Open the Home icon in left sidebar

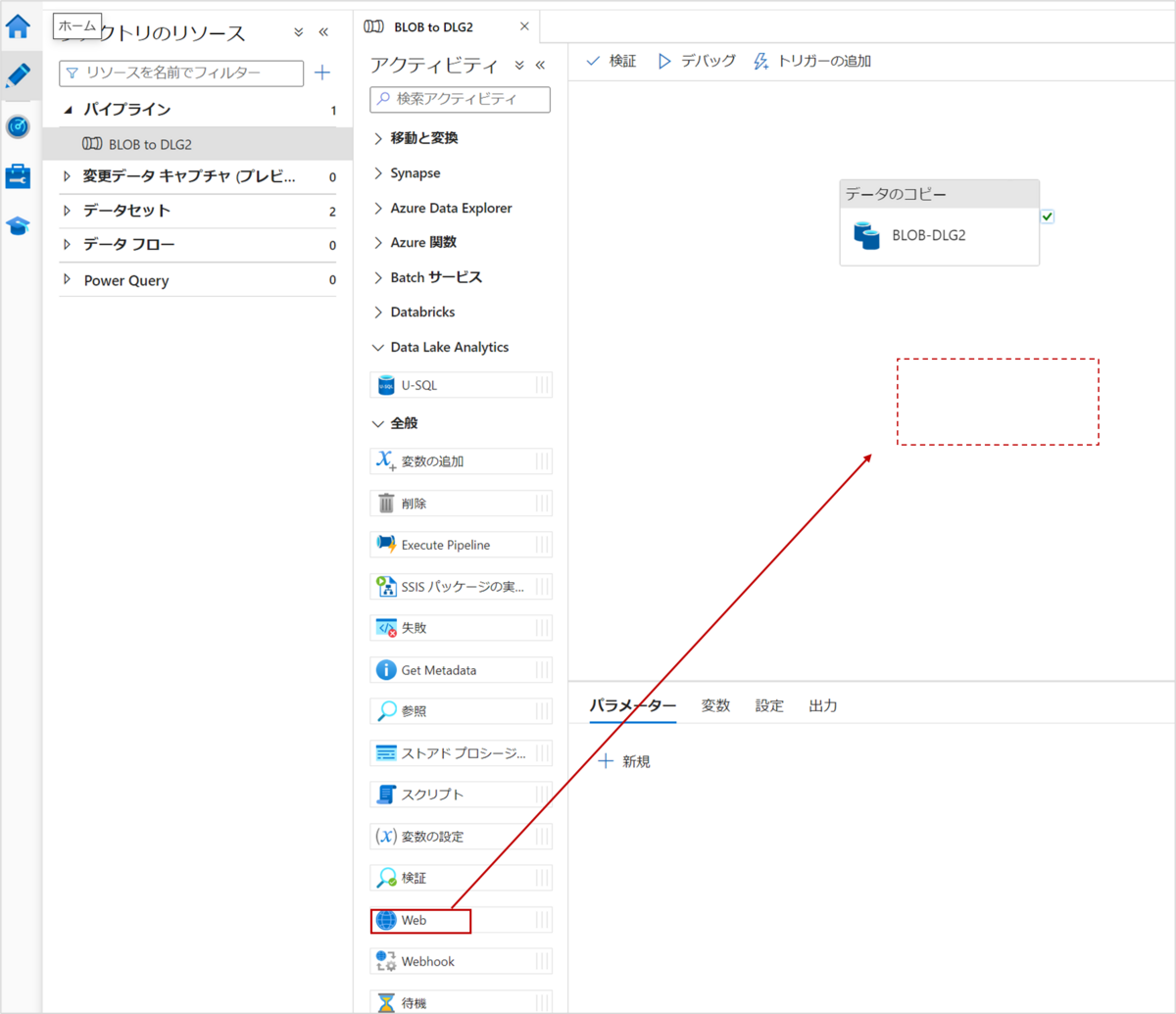click(x=19, y=25)
